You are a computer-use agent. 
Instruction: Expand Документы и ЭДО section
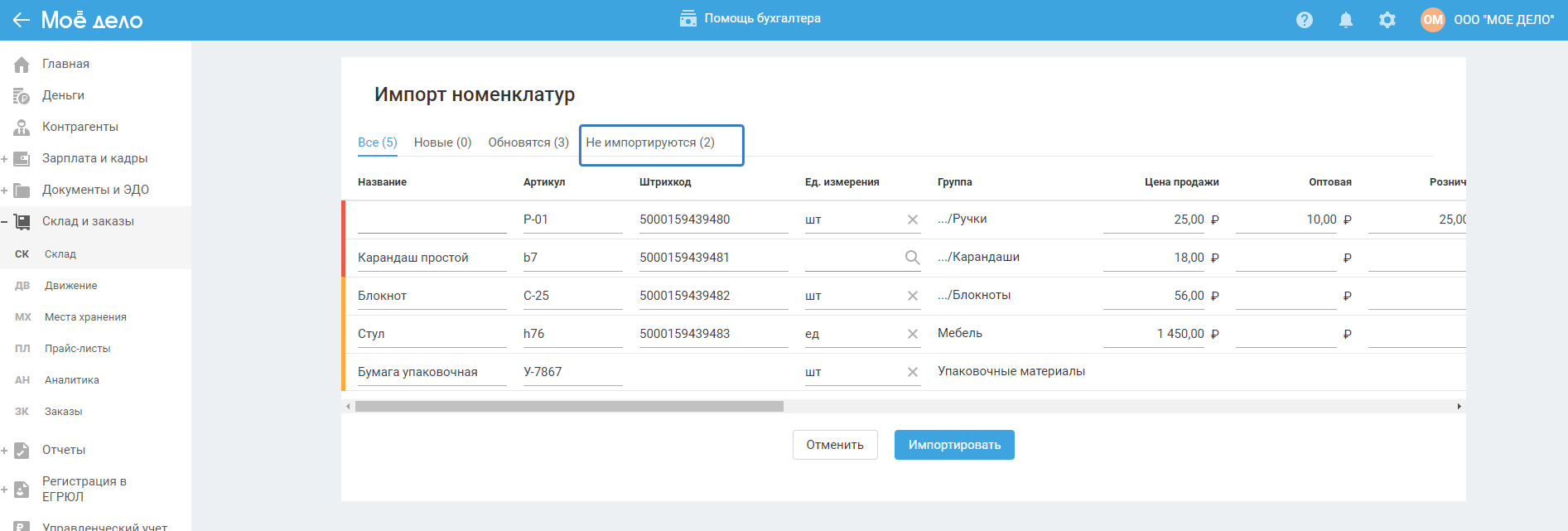[5, 190]
